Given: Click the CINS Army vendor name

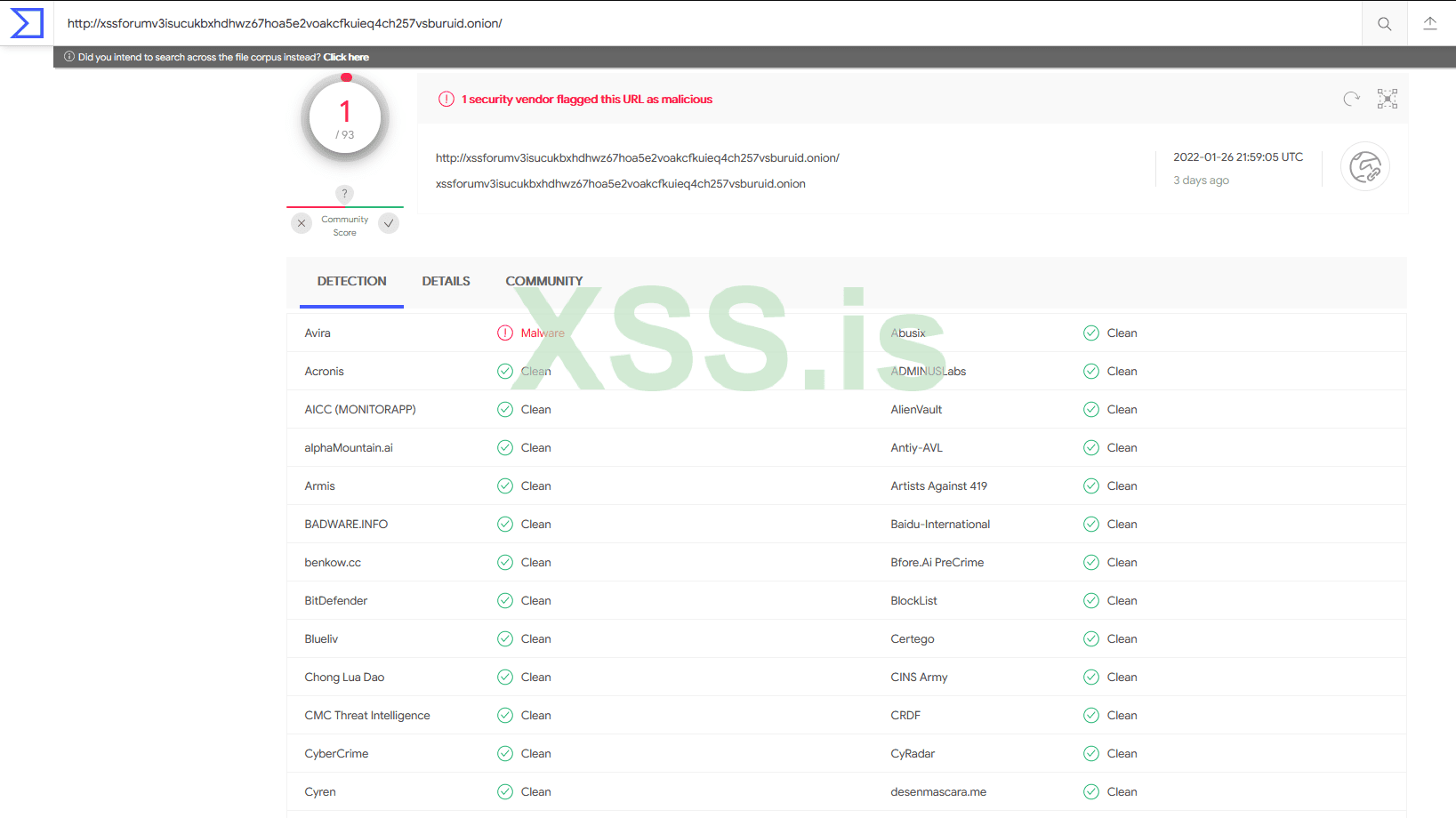Looking at the screenshot, I should pyautogui.click(x=920, y=678).
